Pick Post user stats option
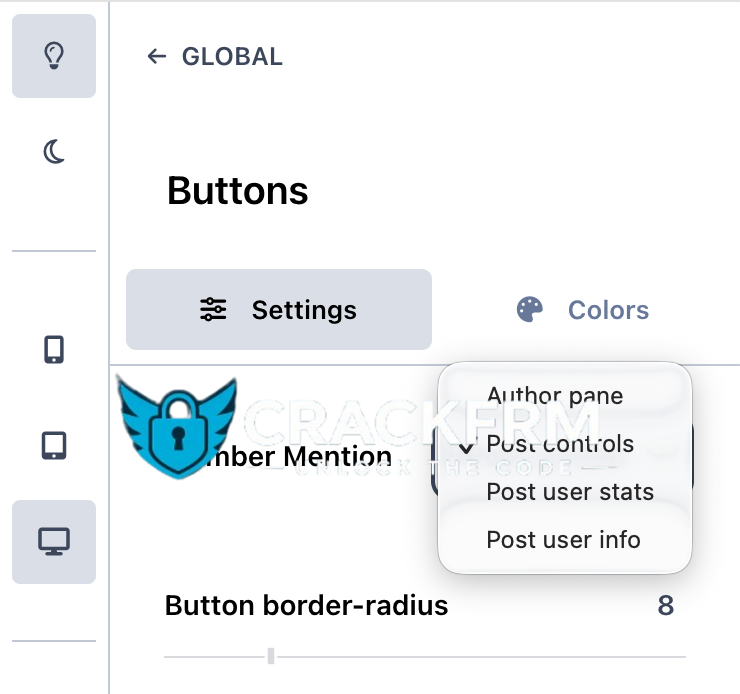Screen dimensions: 740x694 [570, 492]
